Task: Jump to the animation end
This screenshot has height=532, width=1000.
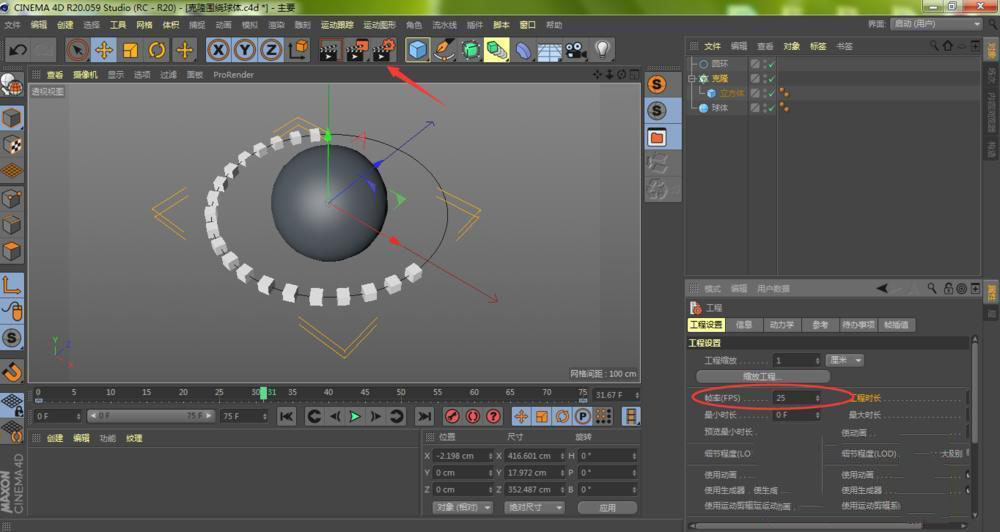Action: [423, 417]
